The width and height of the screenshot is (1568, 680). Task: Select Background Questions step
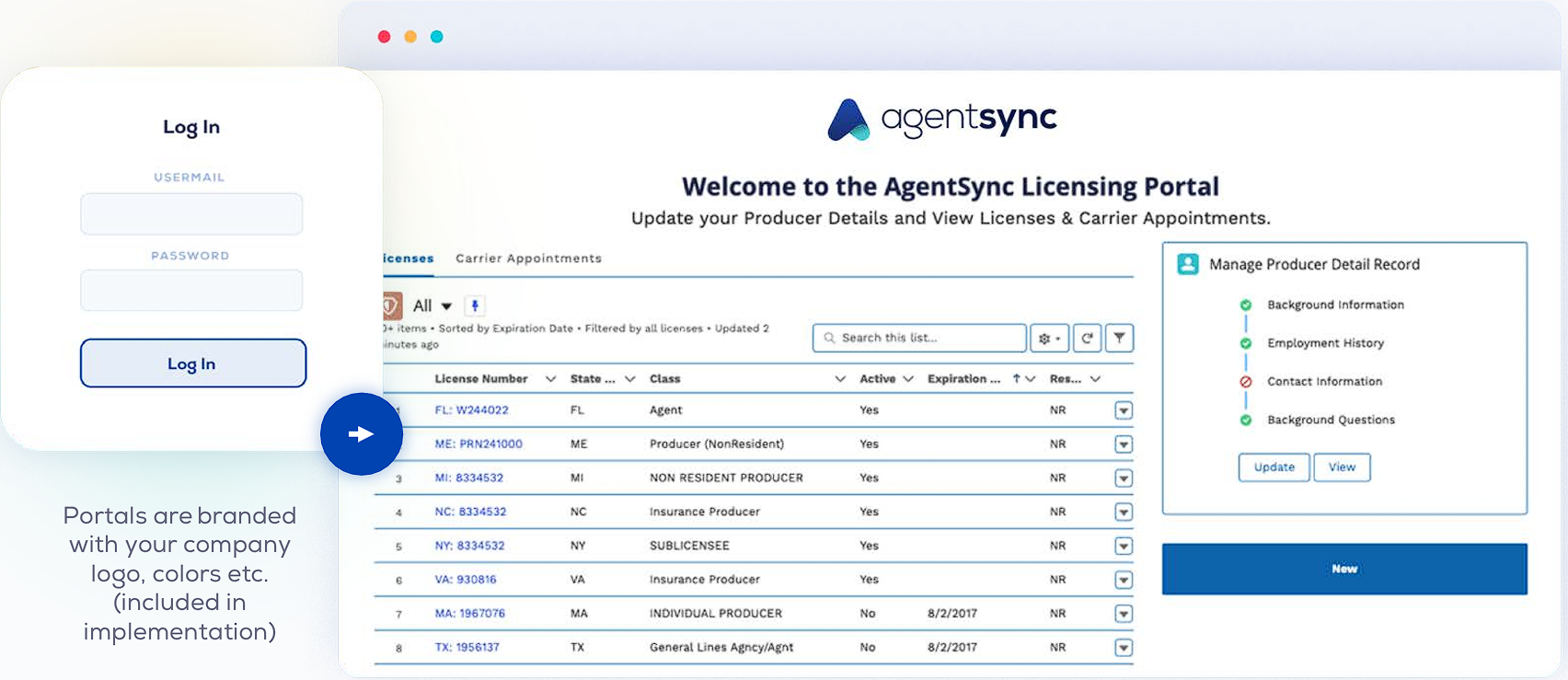pyautogui.click(x=1331, y=421)
